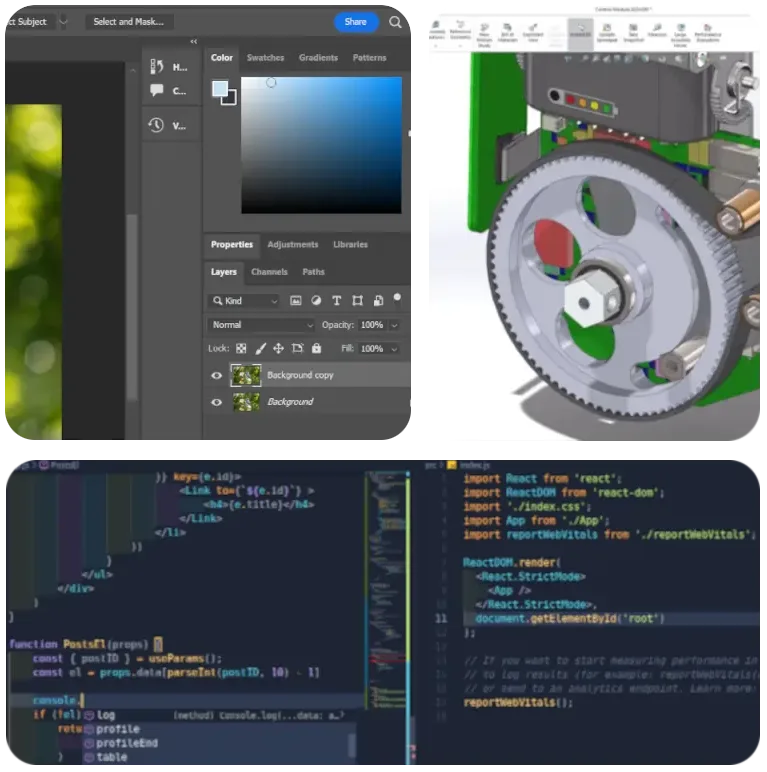Click Assembly Features icon in SolidWorks
Screen dimensions: 767x772
pos(436,26)
